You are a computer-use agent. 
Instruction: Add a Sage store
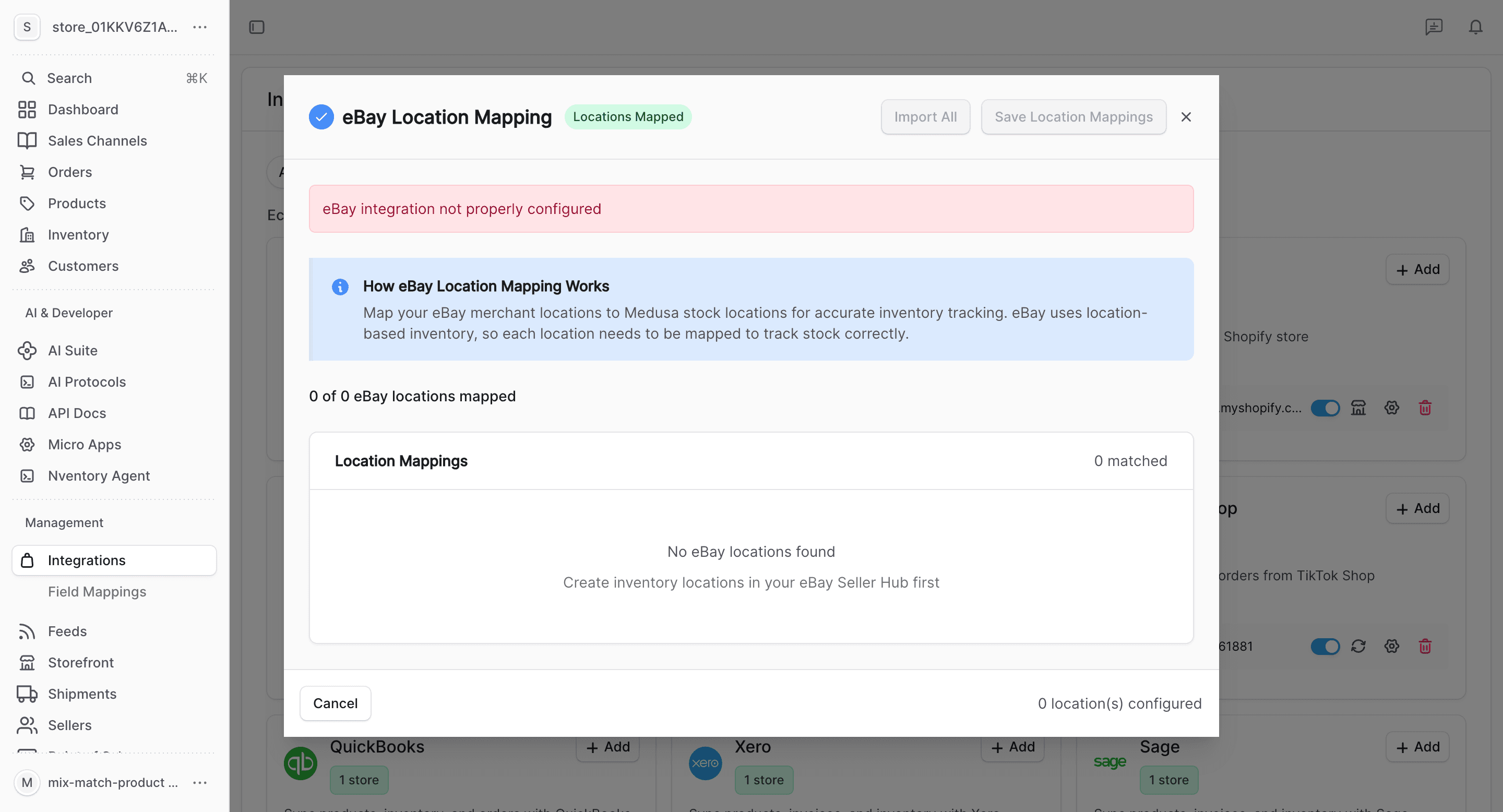pyautogui.click(x=1417, y=747)
